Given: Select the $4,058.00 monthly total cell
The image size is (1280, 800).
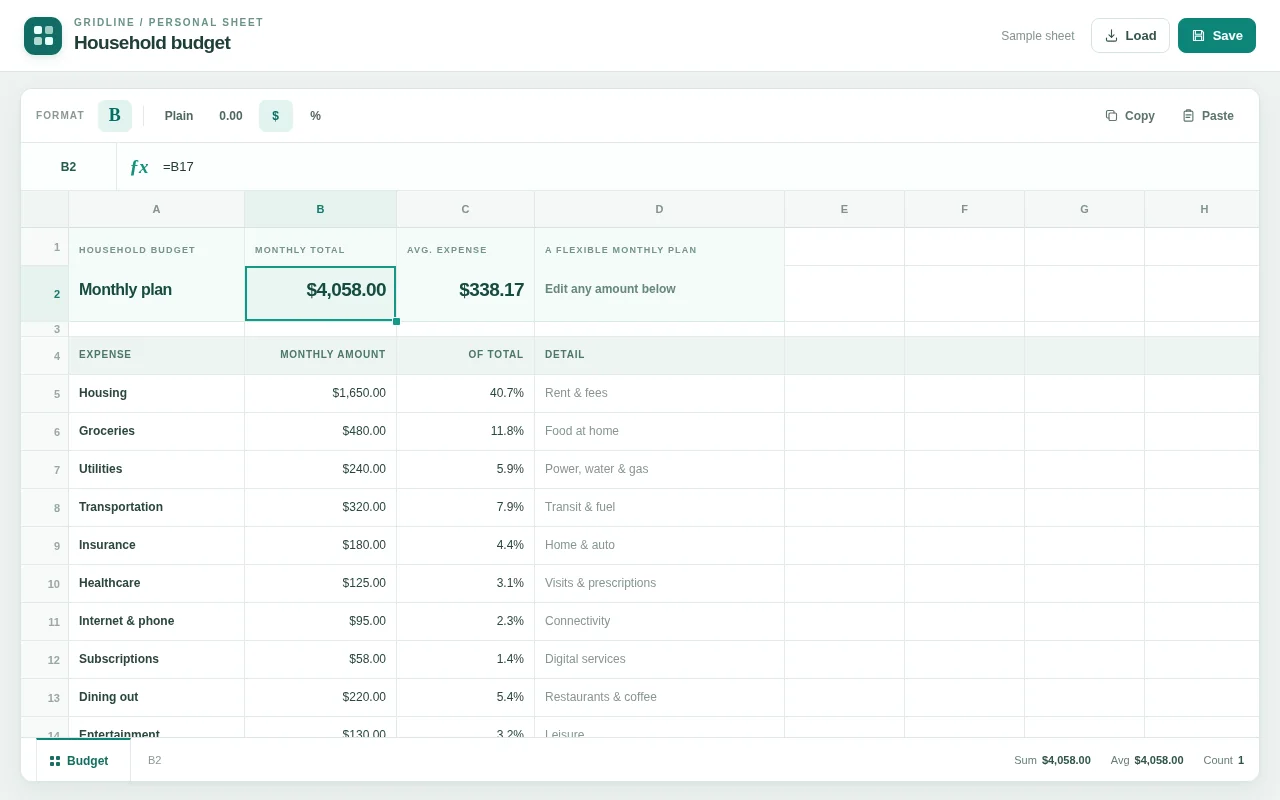Looking at the screenshot, I should coord(321,293).
